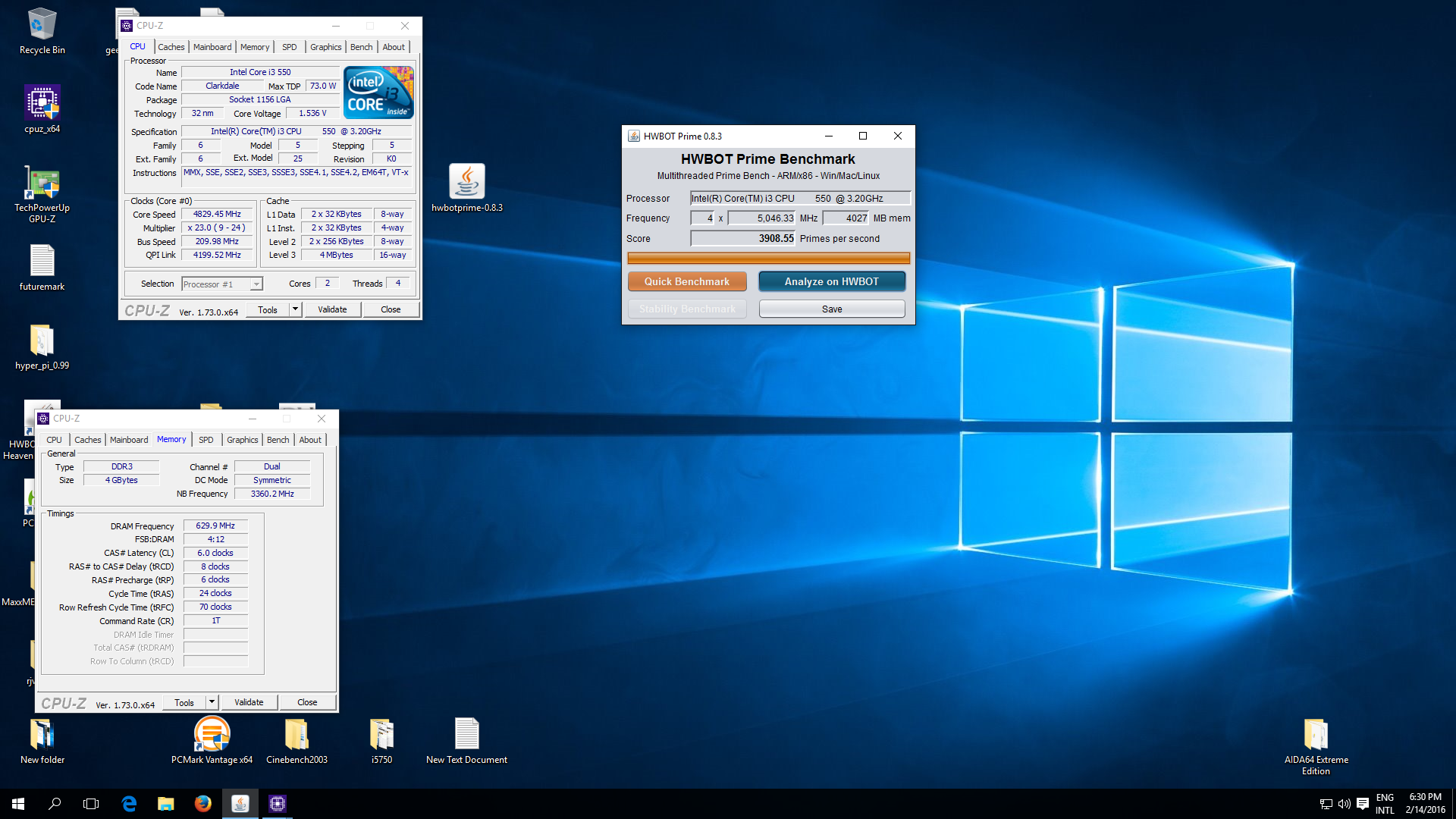The height and width of the screenshot is (819, 1456).
Task: Click the Bus Speed value 209.98 MHz
Action: (x=217, y=242)
